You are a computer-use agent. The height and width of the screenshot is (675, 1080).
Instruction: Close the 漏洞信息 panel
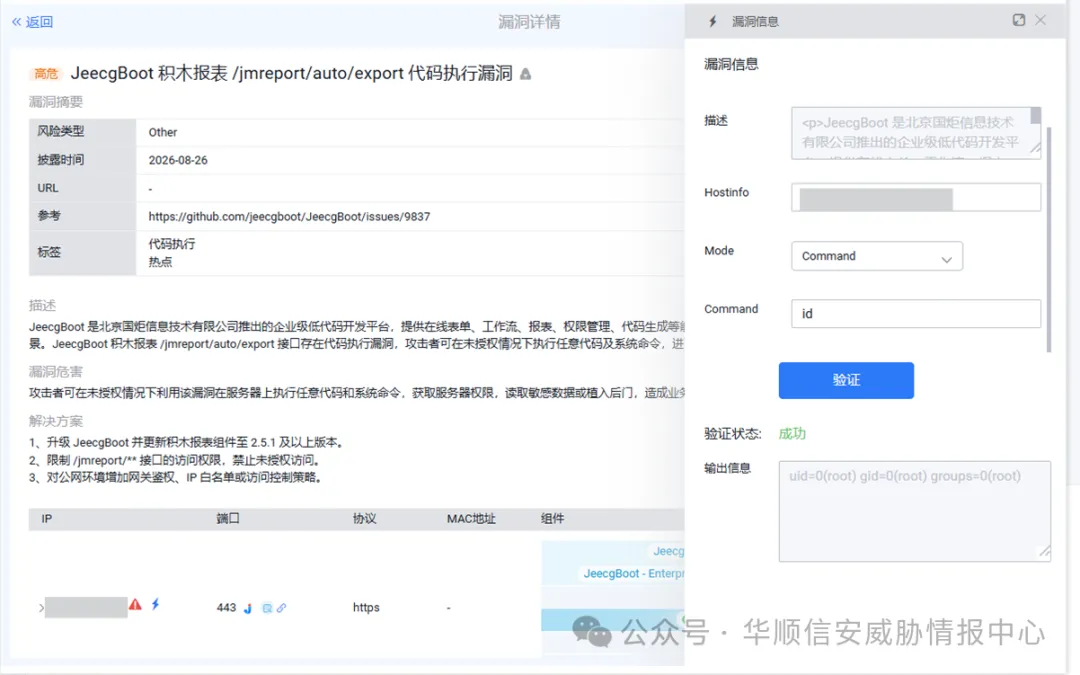(x=1041, y=20)
